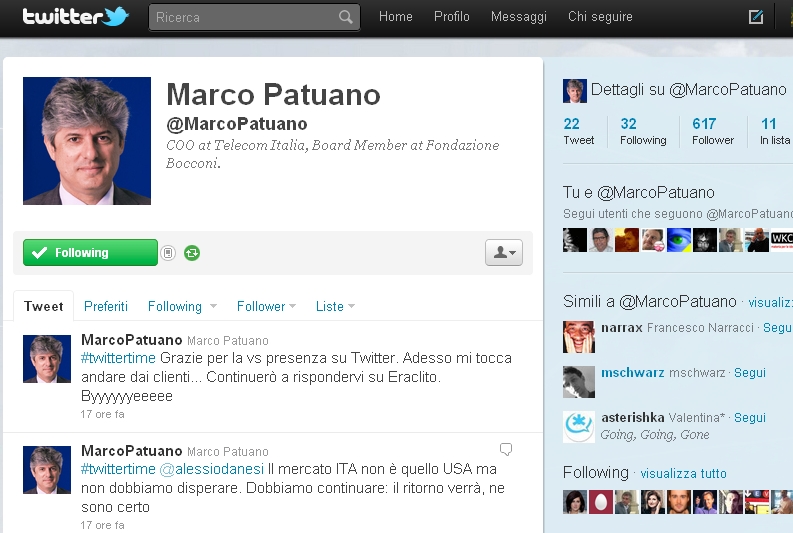Click the search magnifier icon
The width and height of the screenshot is (793, 533).
[x=345, y=17]
